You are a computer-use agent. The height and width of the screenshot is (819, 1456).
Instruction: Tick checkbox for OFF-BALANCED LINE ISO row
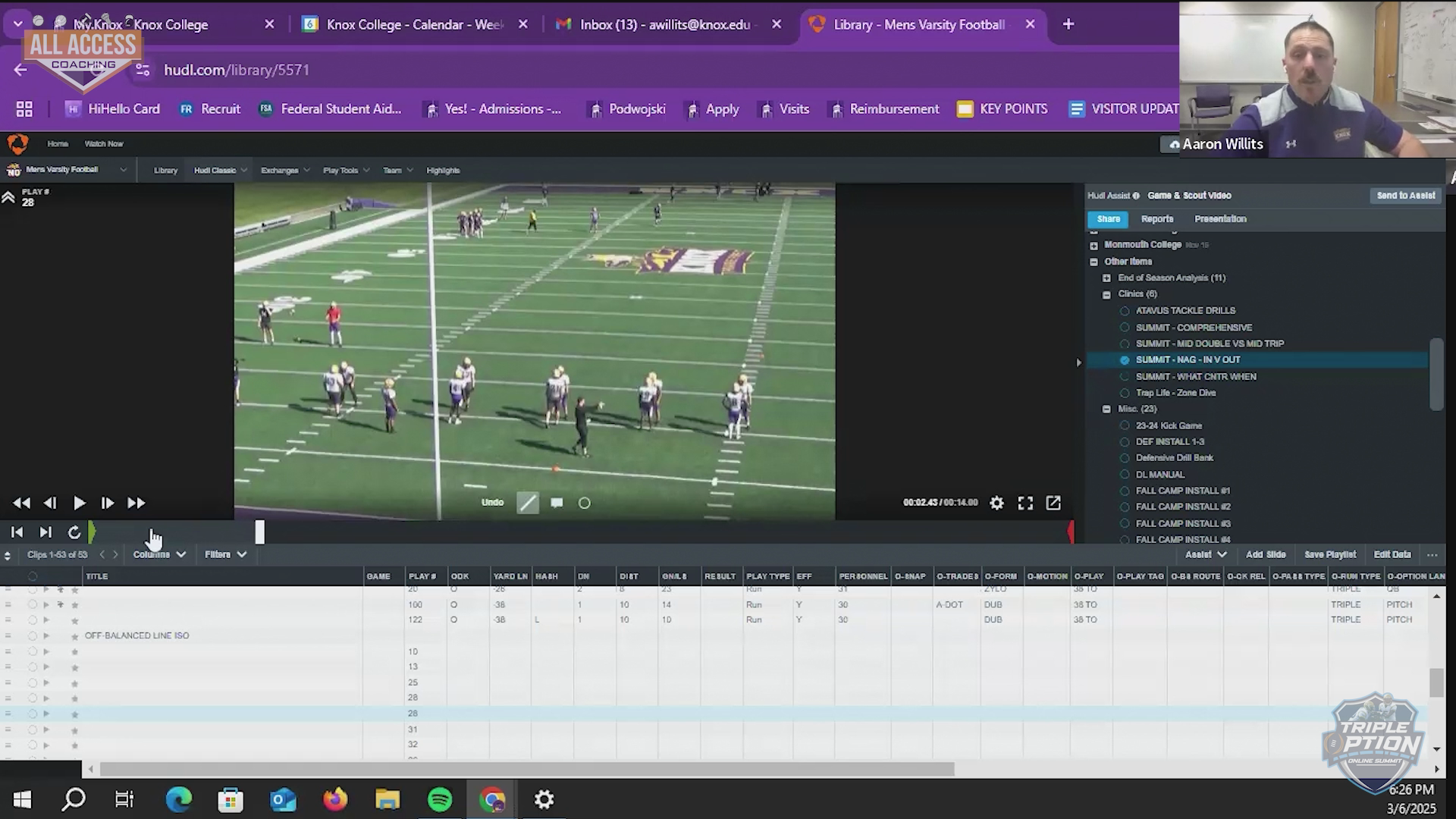(x=33, y=635)
